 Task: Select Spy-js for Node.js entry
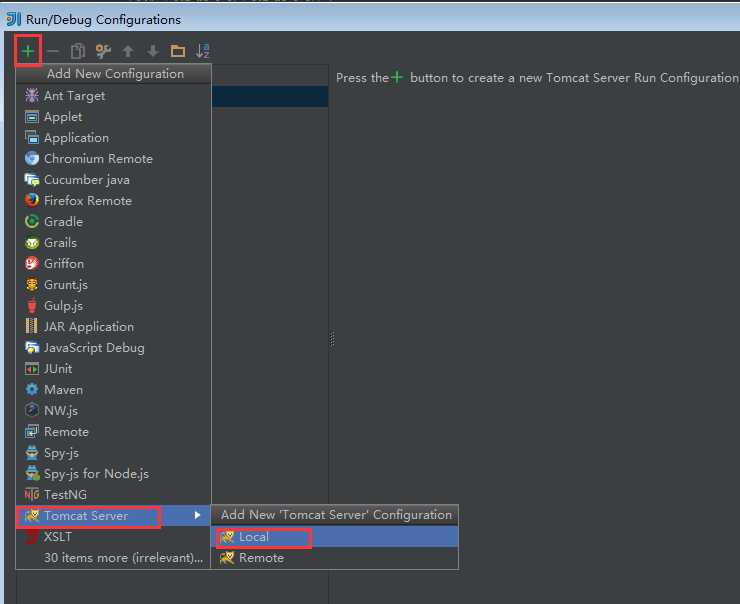[113, 473]
